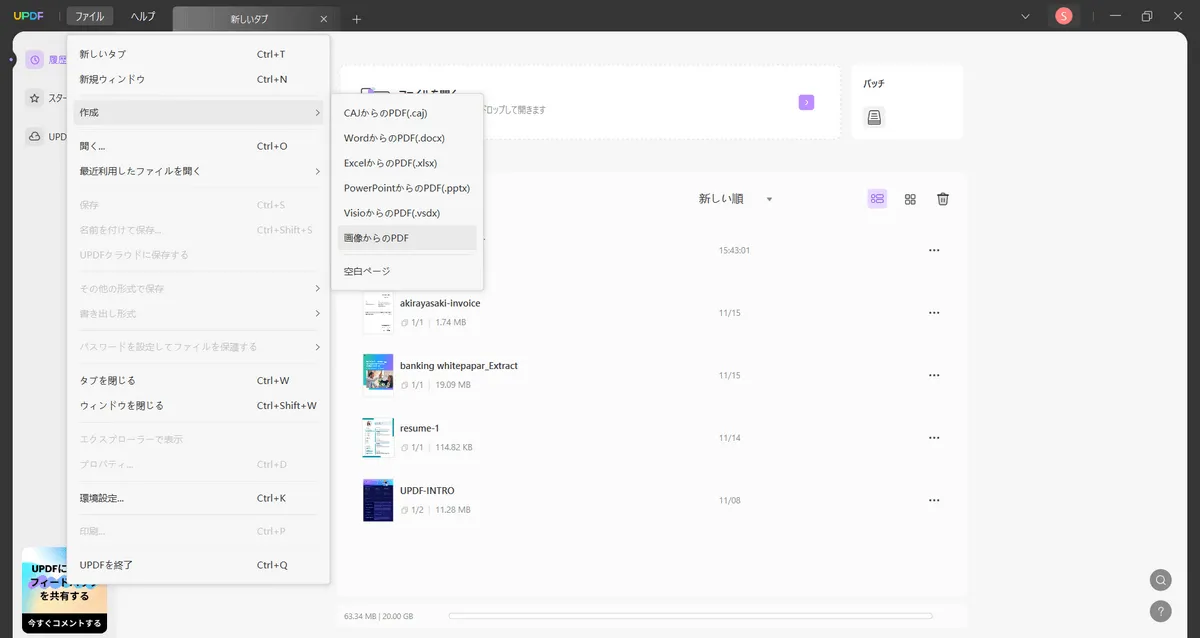Open 環境設定... from the menu
The height and width of the screenshot is (638, 1200).
[198, 498]
